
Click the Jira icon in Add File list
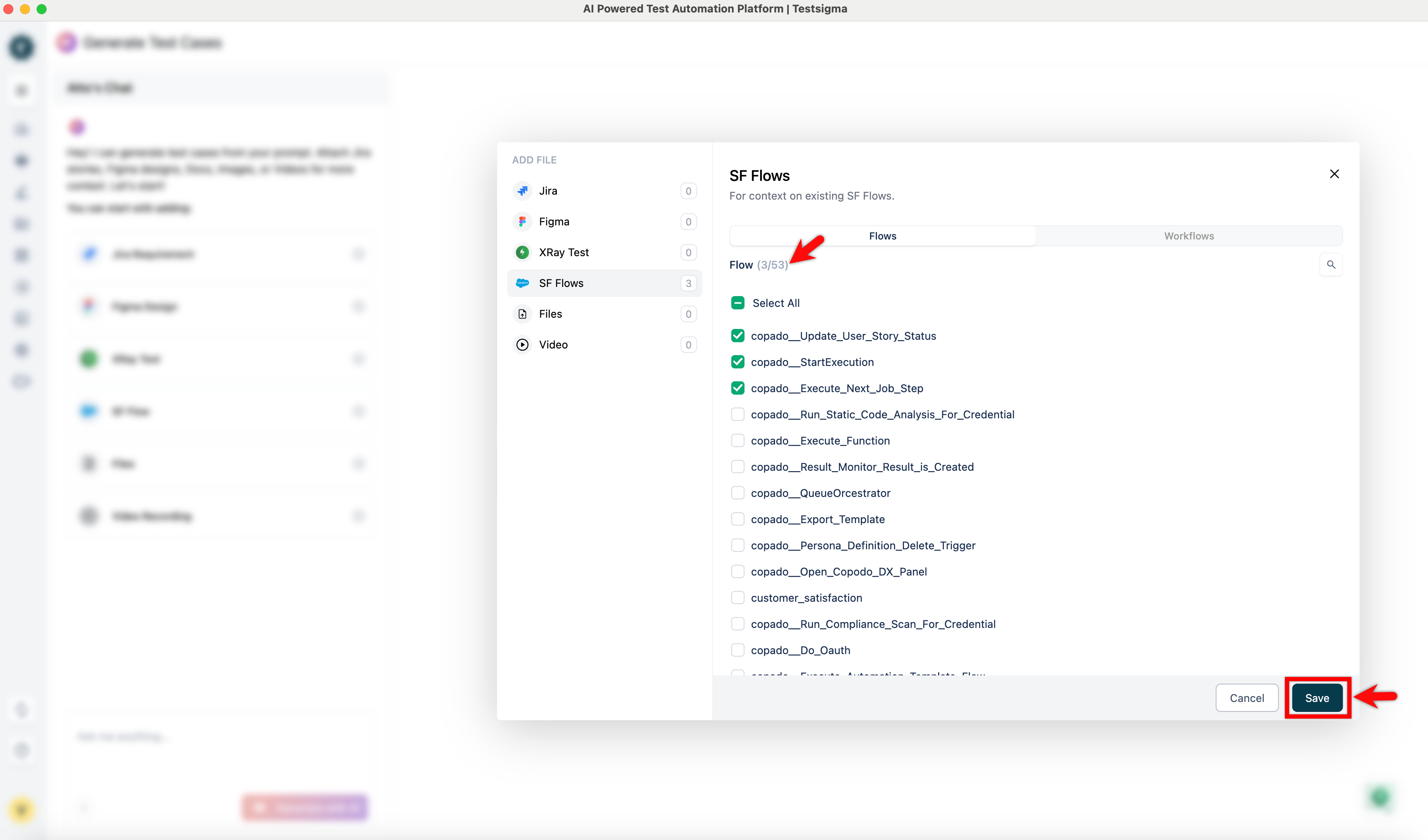(522, 191)
